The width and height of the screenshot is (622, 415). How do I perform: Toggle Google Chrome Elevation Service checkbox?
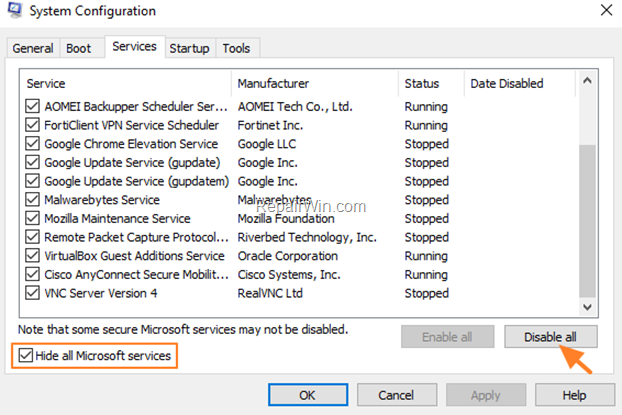(x=32, y=144)
